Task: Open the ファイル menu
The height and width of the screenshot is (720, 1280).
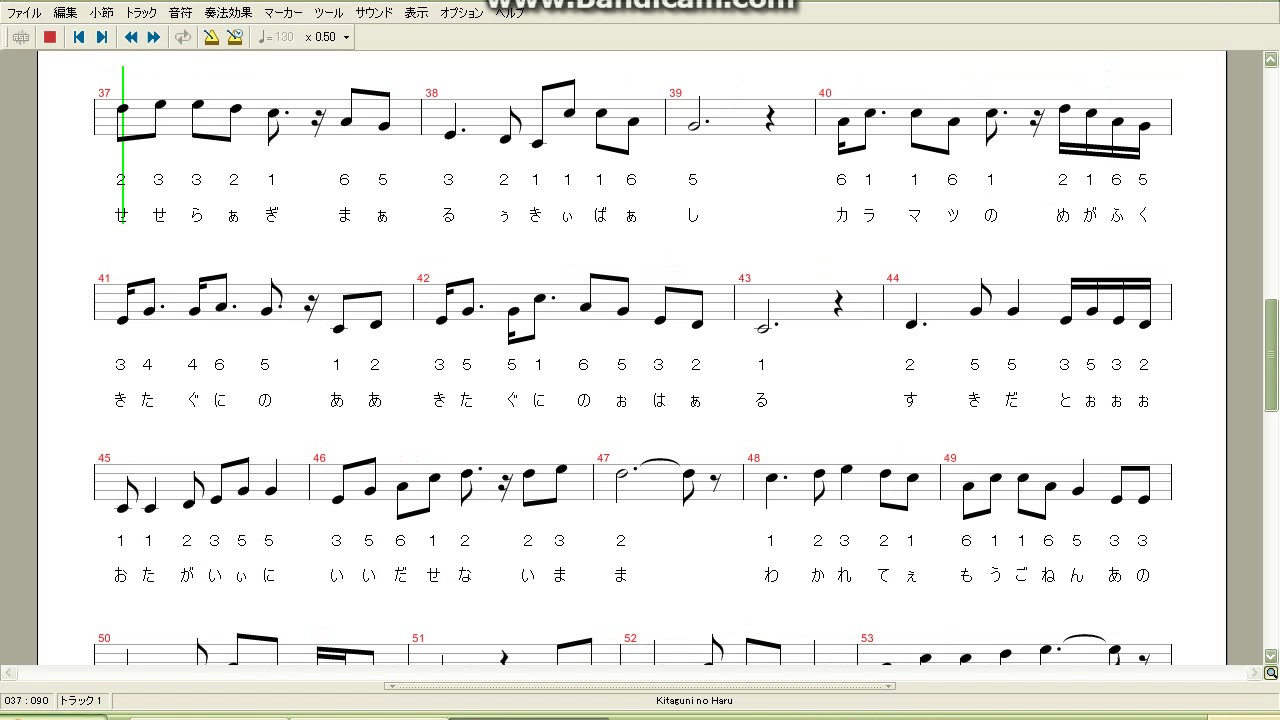Action: click(x=25, y=13)
